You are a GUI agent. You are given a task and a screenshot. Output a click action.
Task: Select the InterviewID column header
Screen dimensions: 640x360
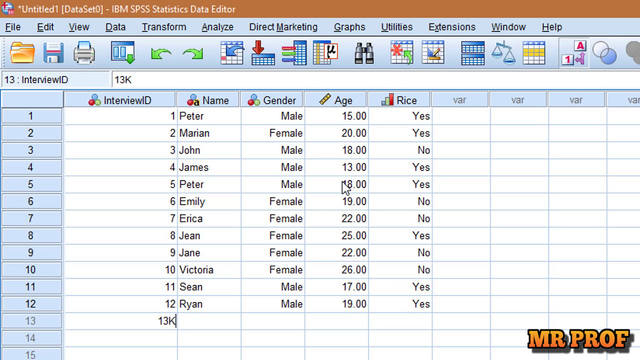[x=120, y=100]
